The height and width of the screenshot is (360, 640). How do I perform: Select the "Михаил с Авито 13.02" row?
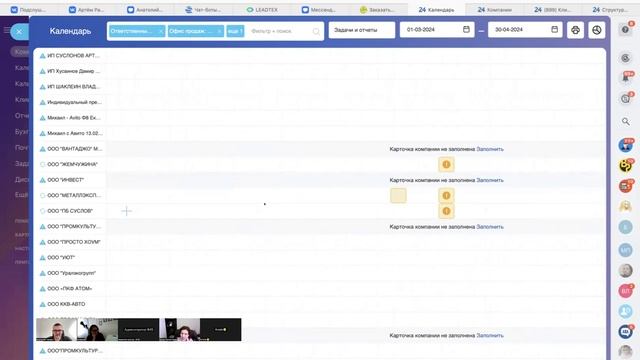(x=75, y=133)
